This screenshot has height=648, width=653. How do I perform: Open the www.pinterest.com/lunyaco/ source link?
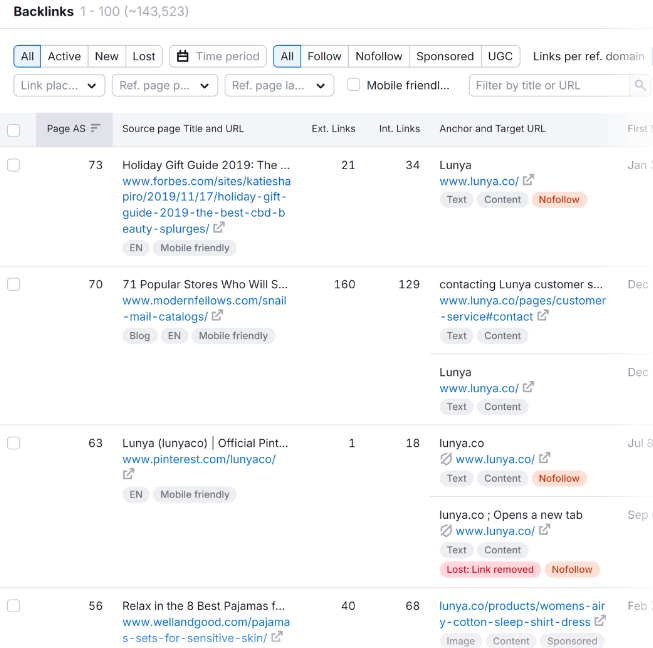pyautogui.click(x=198, y=460)
